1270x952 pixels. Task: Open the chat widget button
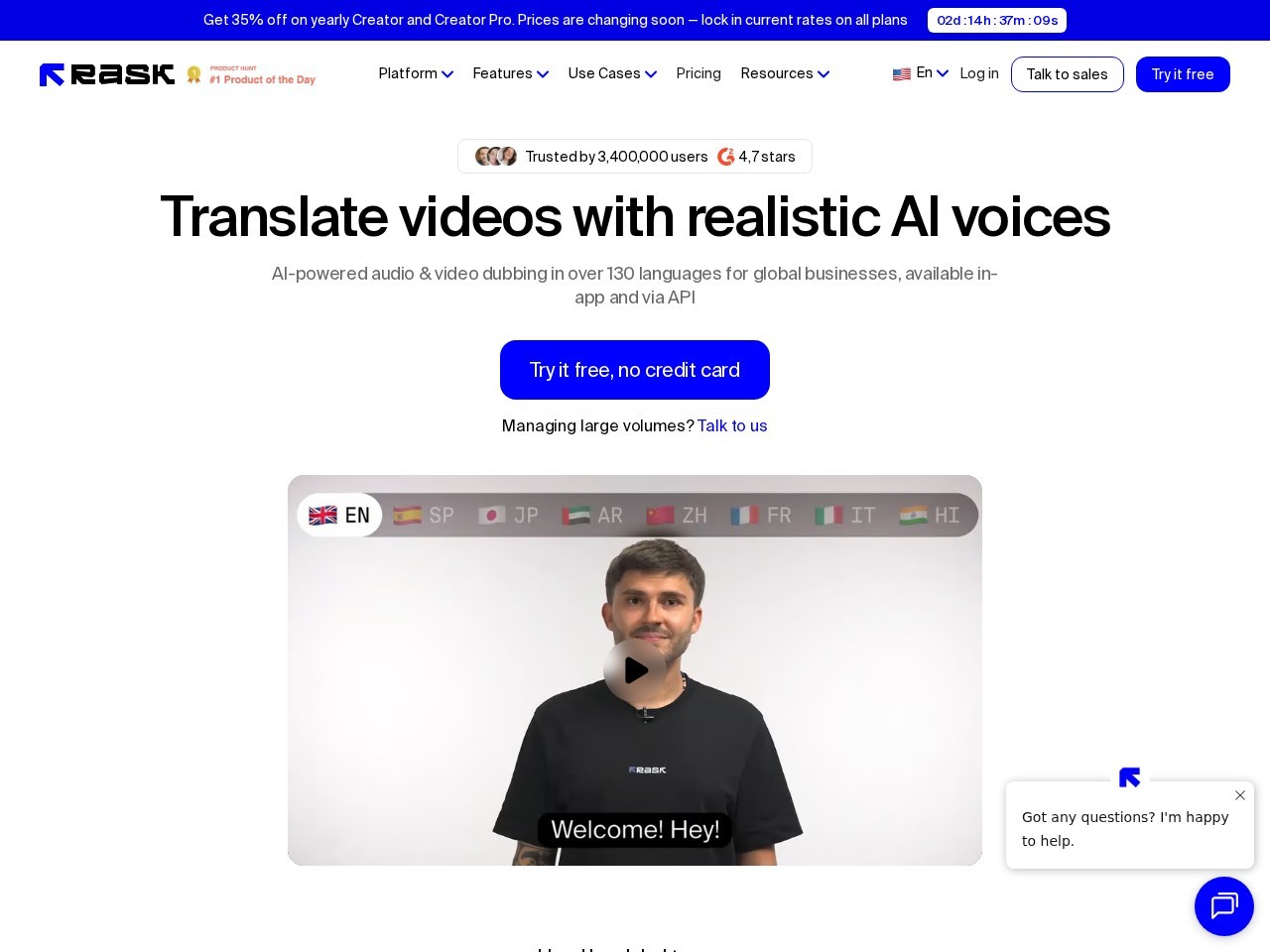pos(1224,906)
